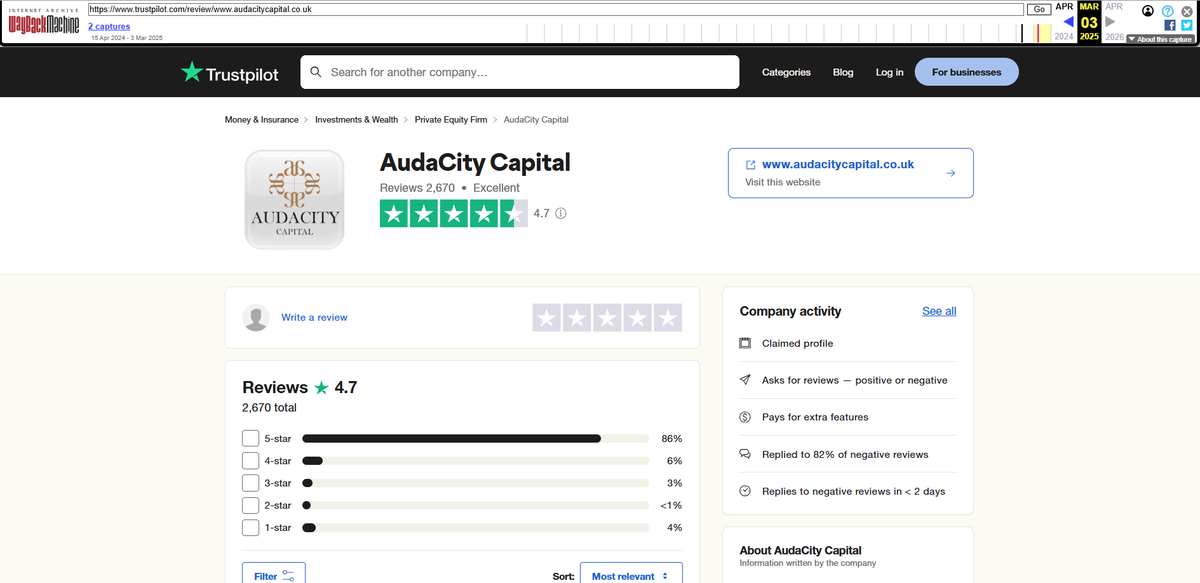Image resolution: width=1200 pixels, height=583 pixels.
Task: Check the 4-star filter checkbox
Action: click(250, 461)
